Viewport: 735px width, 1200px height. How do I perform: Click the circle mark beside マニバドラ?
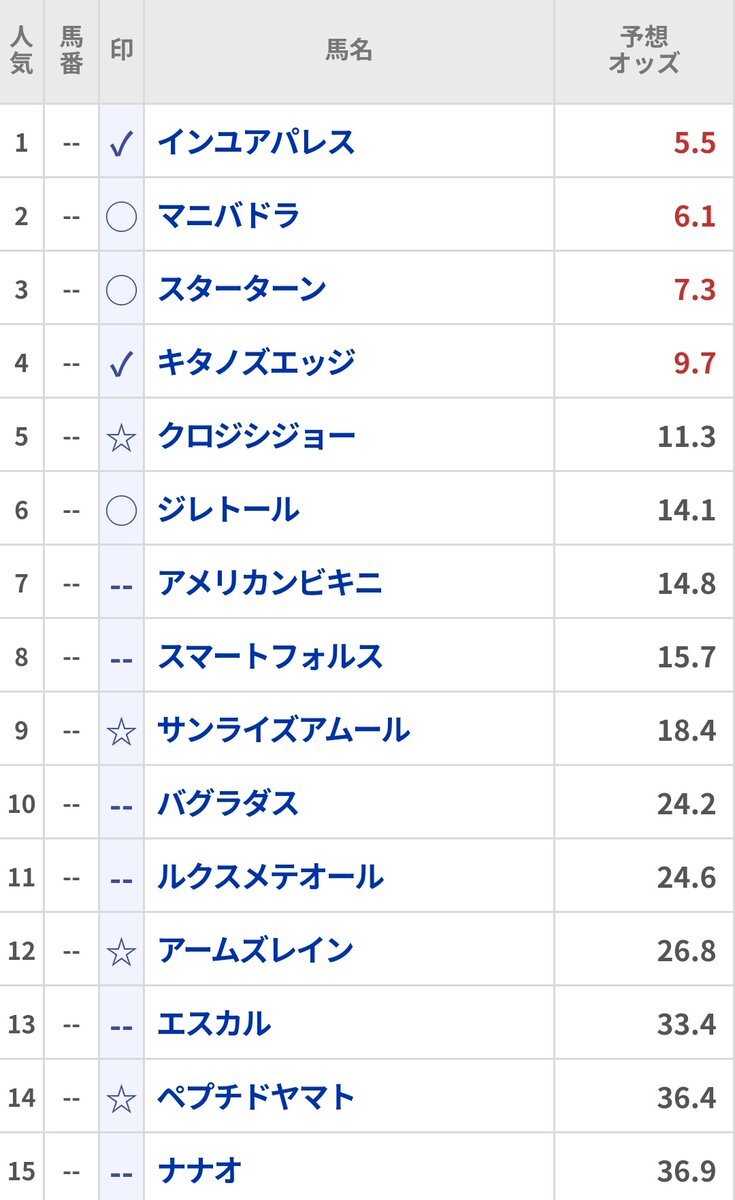[x=121, y=216]
